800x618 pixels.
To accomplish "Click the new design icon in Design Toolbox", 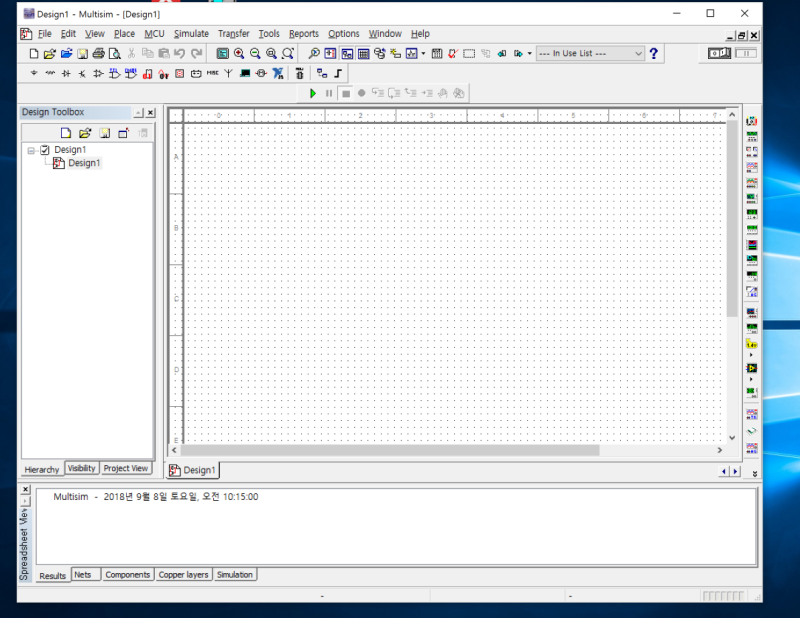I will pyautogui.click(x=65, y=133).
